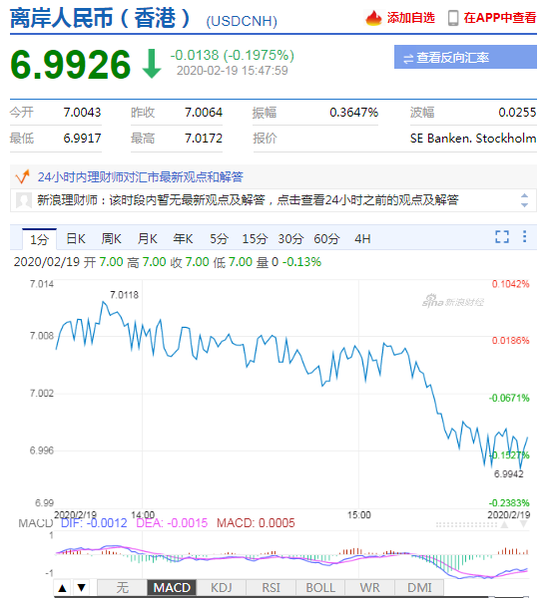Screen dimensions: 550x598
Task: Click the 6.9942 low point label on chart
Action: click(508, 474)
